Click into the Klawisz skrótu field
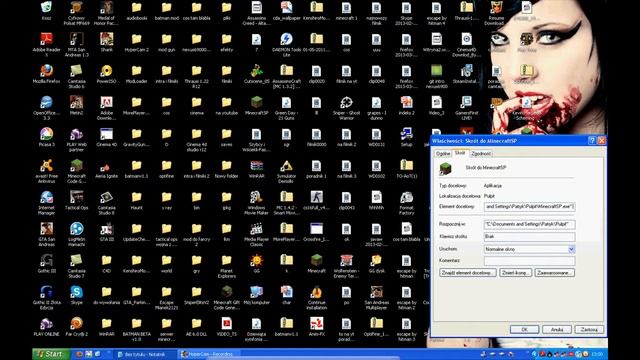This screenshot has height=360, width=640. tap(529, 236)
